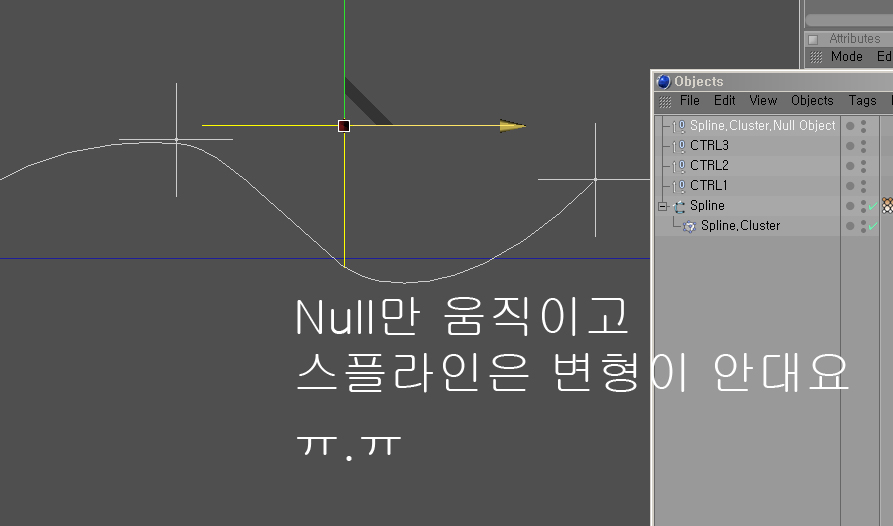Collapse the Spline tree node

(x=662, y=207)
